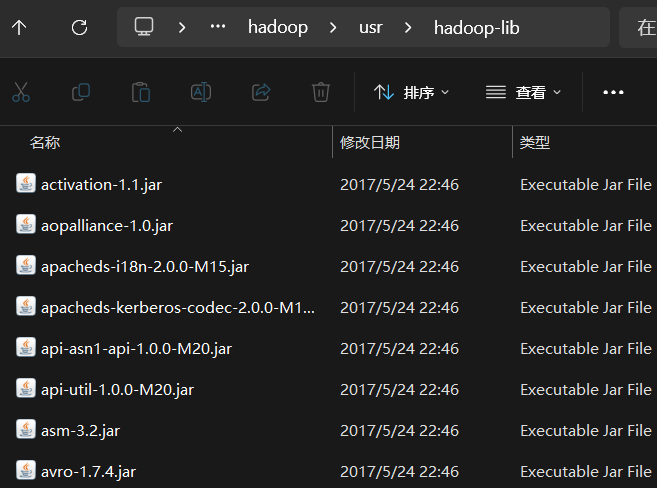Open the 排序 sort dropdown
The height and width of the screenshot is (488, 657).
click(411, 92)
